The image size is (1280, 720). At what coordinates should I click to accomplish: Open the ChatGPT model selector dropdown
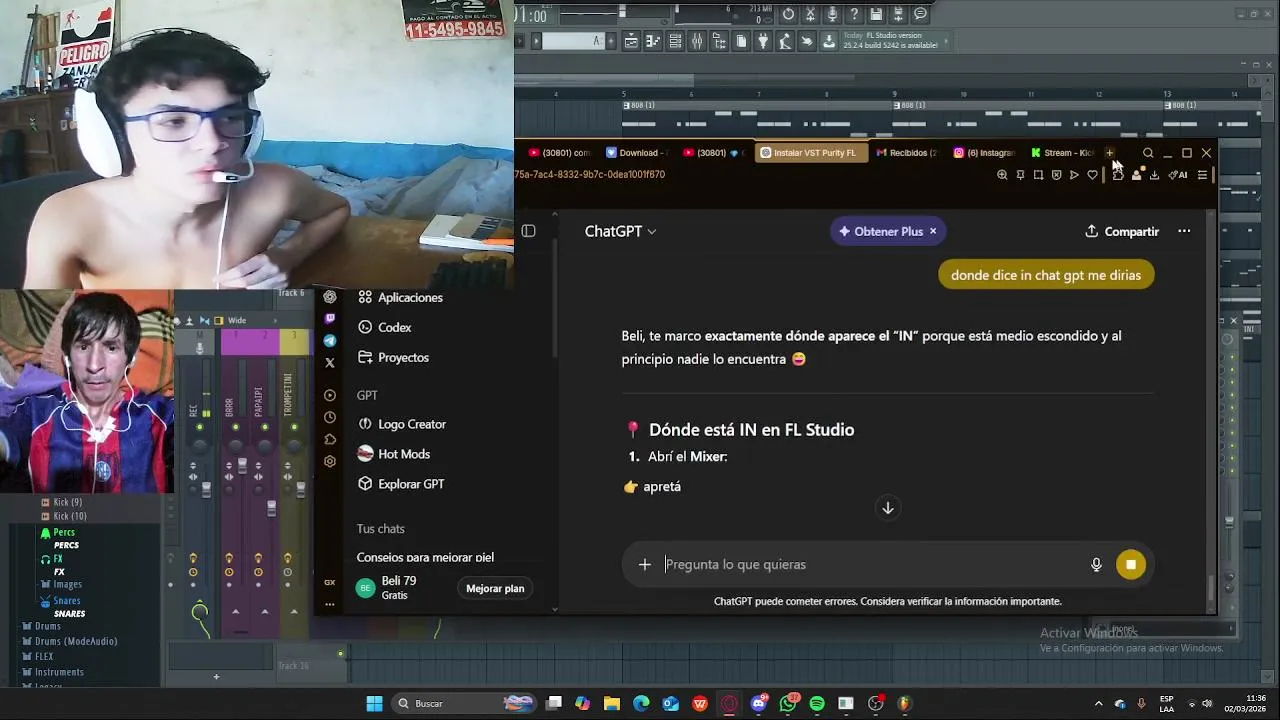tap(620, 231)
